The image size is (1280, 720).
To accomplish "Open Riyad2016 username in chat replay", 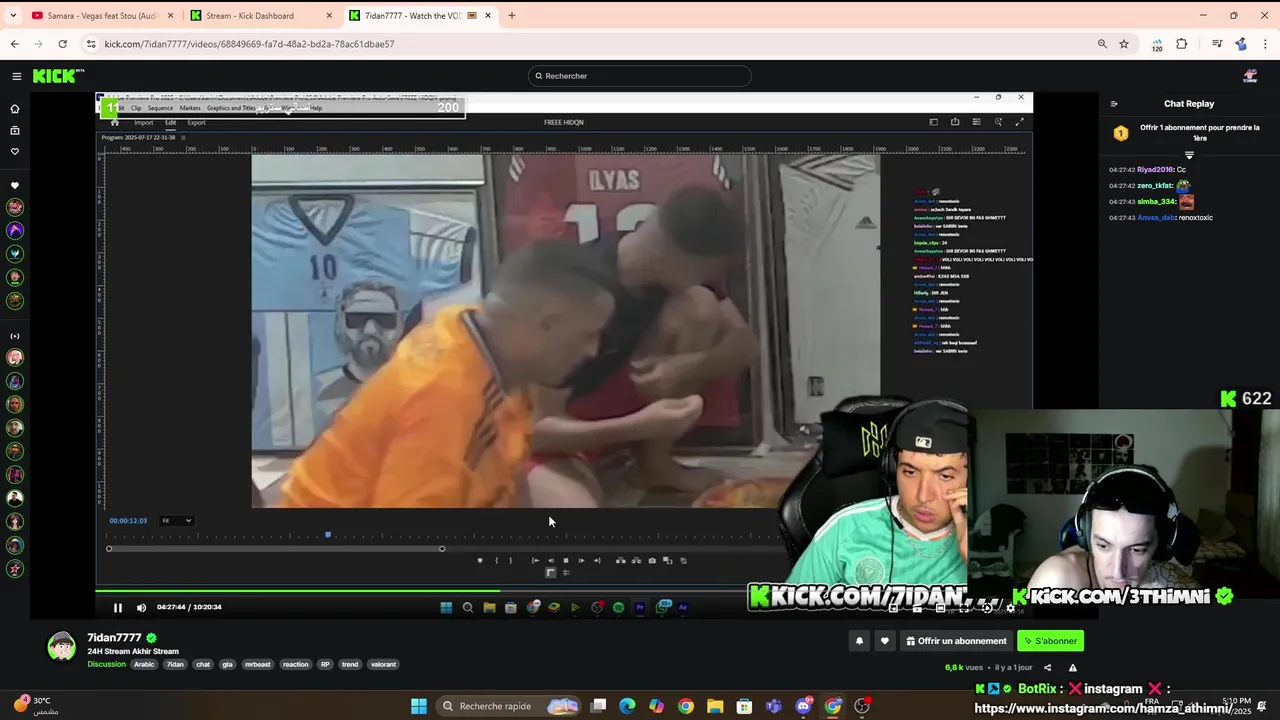I will click(1155, 170).
